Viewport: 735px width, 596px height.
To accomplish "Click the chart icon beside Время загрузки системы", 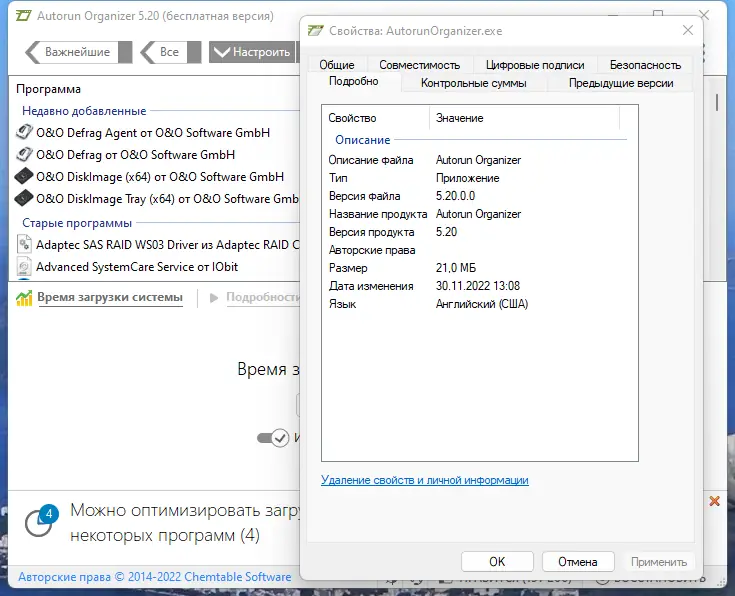I will click(24, 298).
